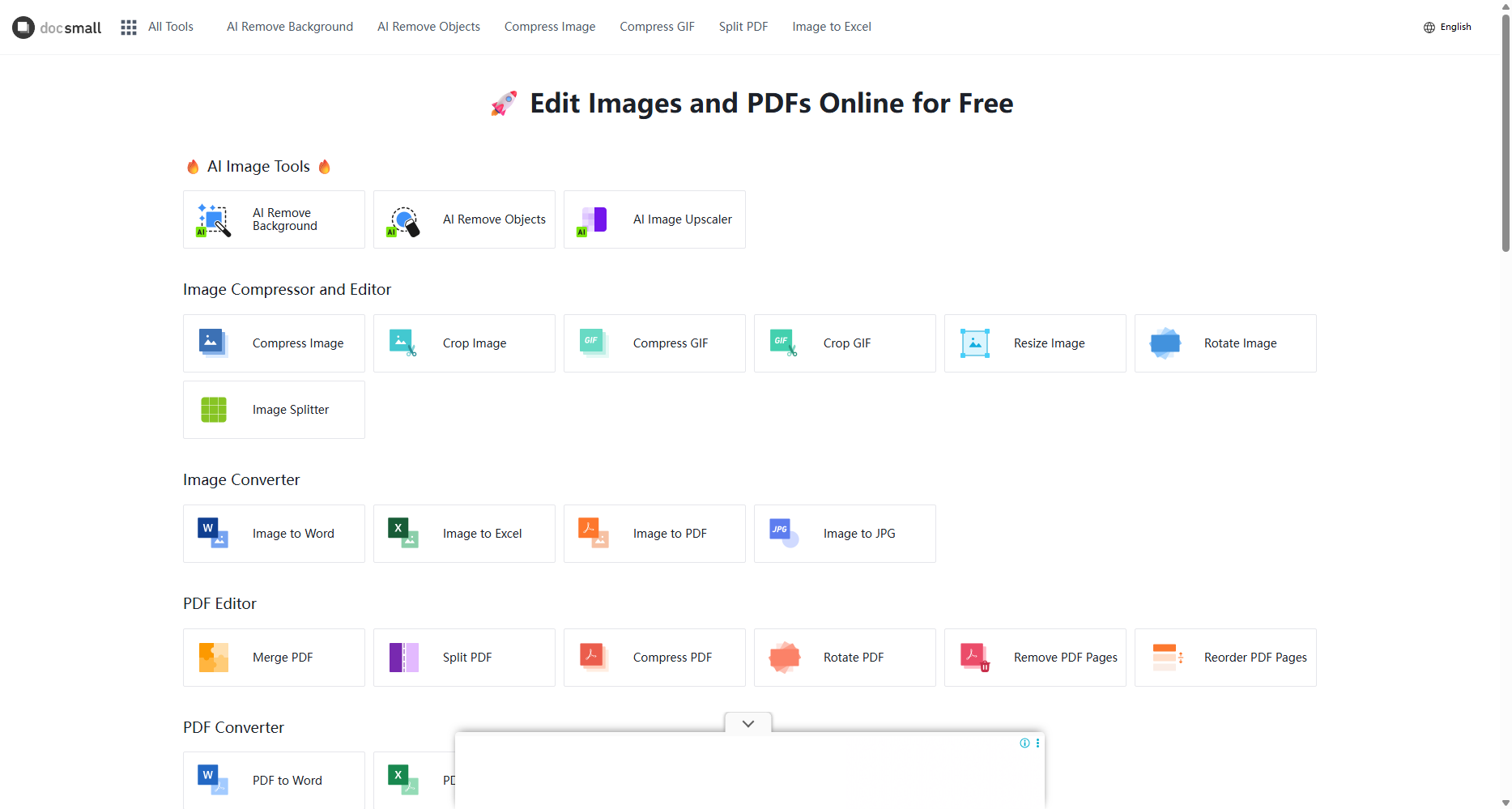
Task: Click the Crop Image scissors icon
Action: click(403, 343)
